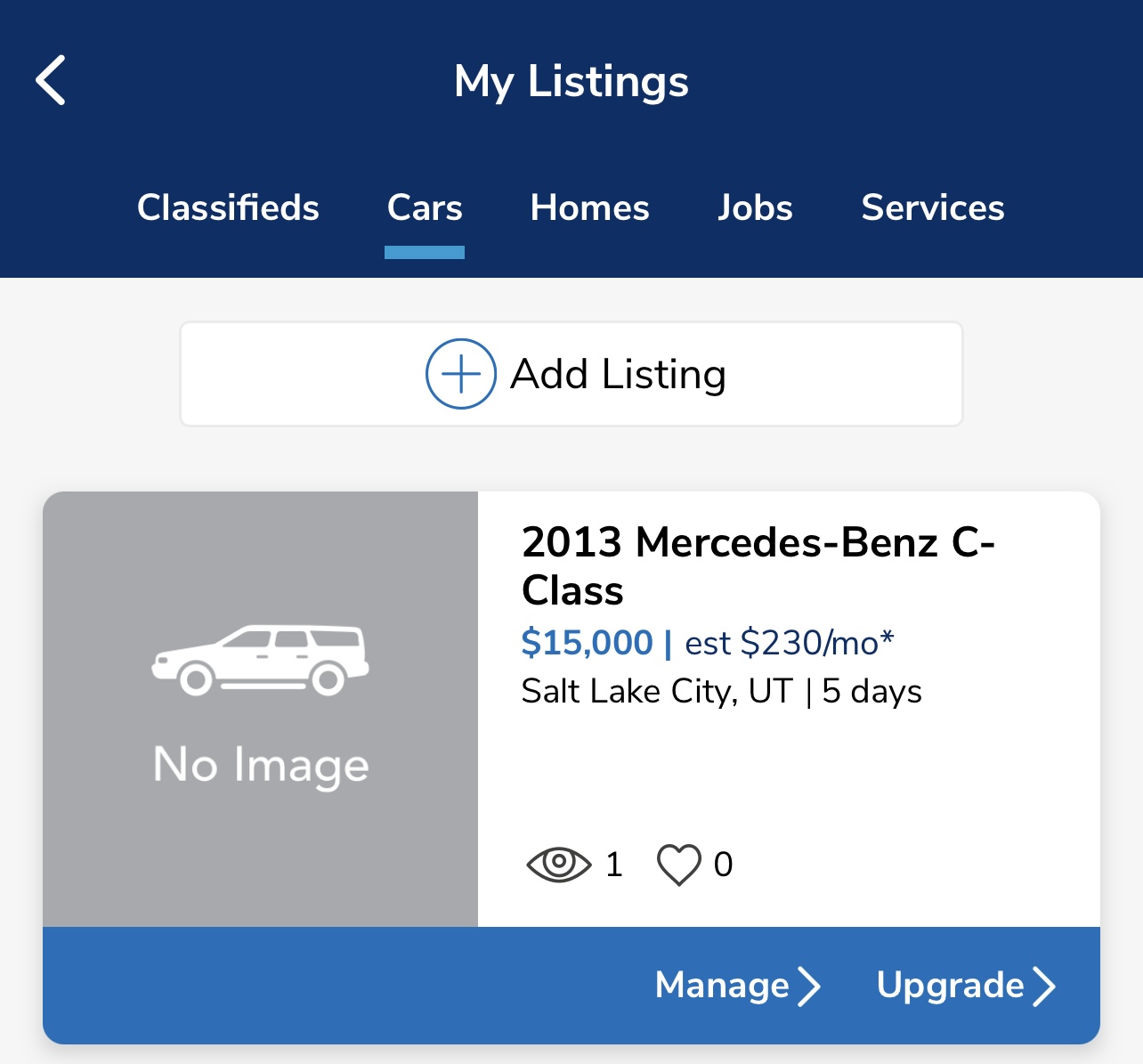
Task: Click the No Image thumbnail
Action: 260,709
